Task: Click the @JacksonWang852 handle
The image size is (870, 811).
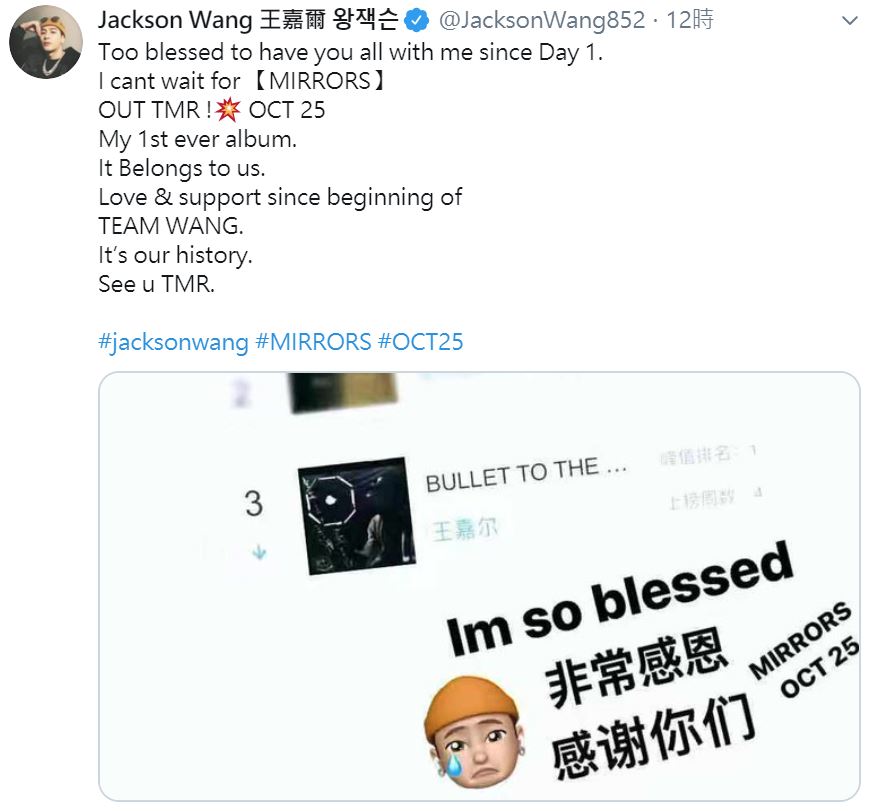Action: (542, 21)
